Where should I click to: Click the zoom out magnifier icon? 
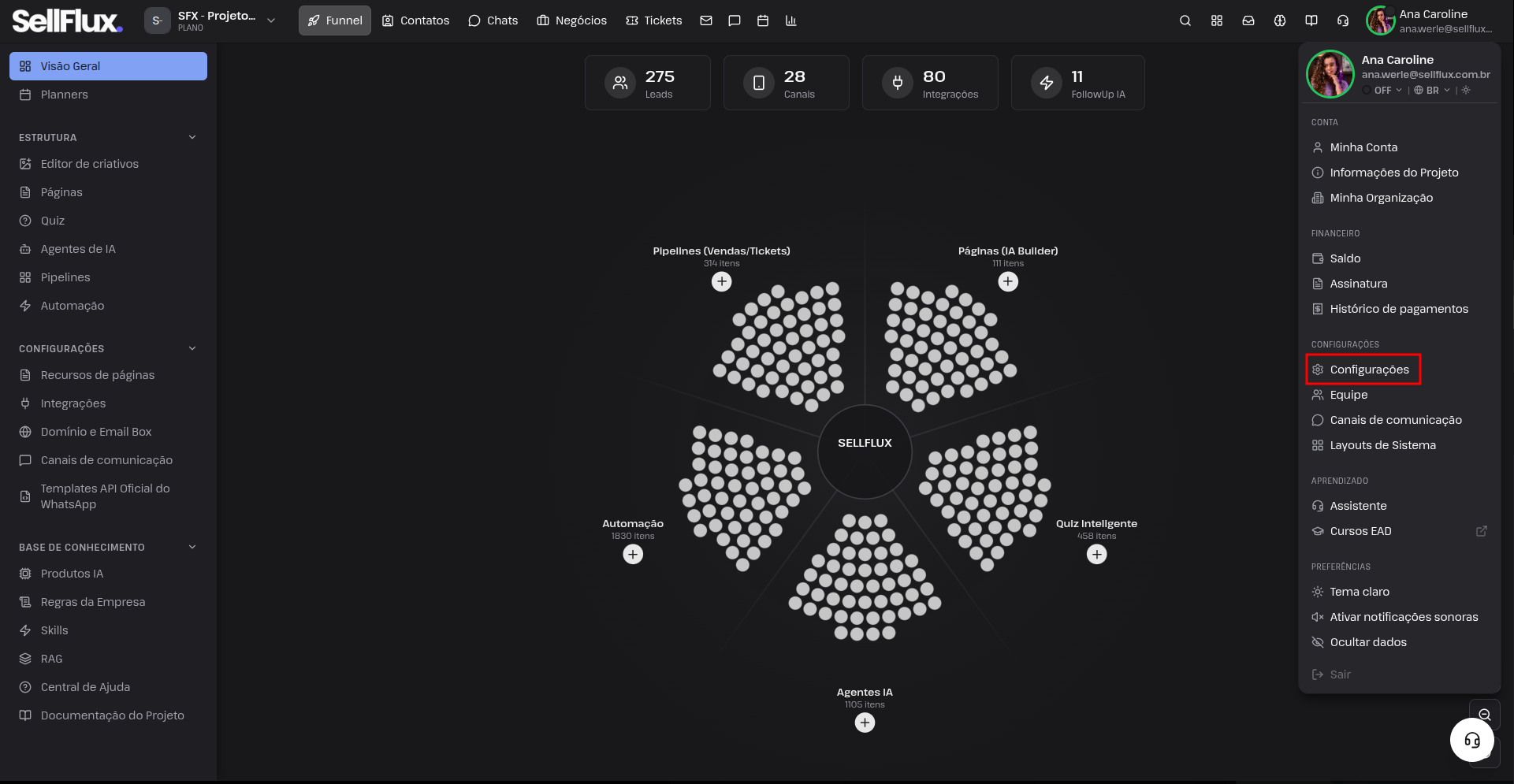(1485, 715)
